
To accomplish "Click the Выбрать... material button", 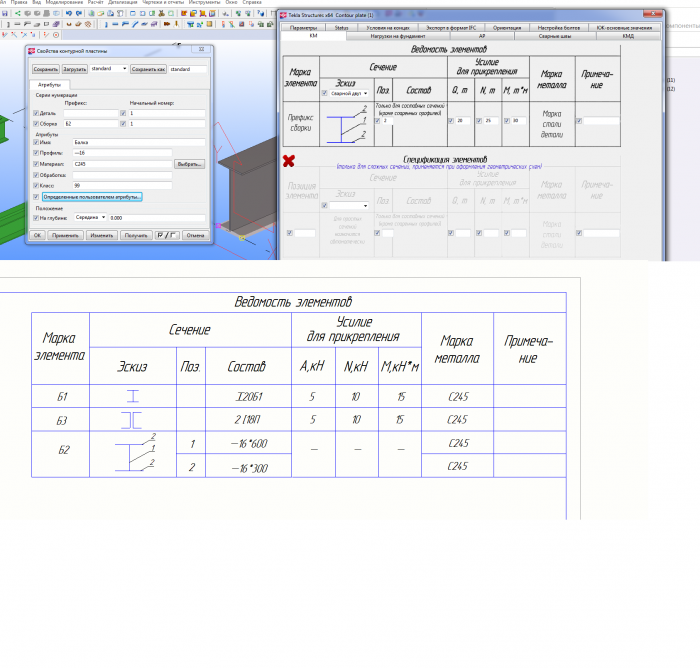I will (x=189, y=164).
